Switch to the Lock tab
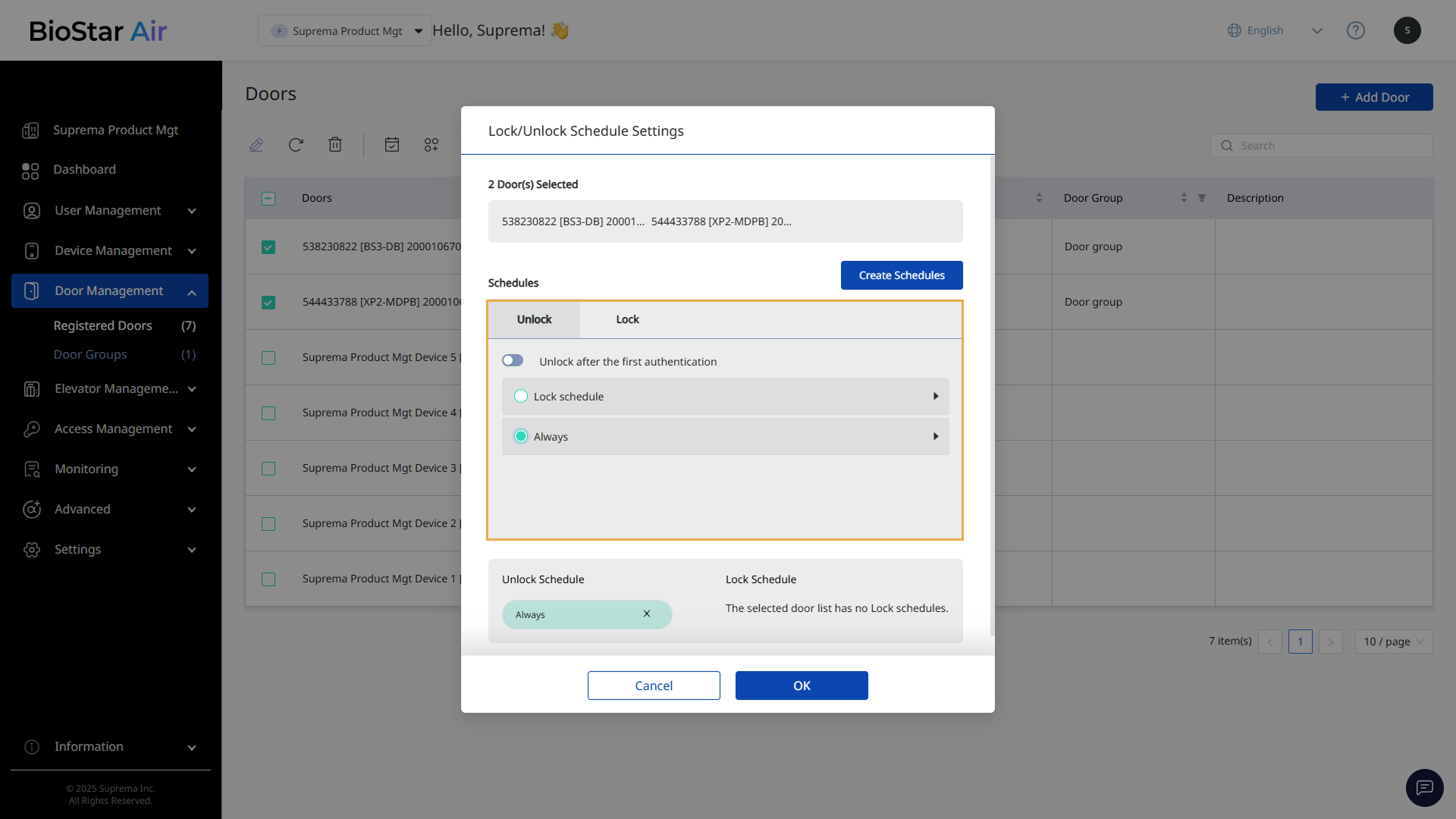Image resolution: width=1456 pixels, height=819 pixels. (627, 320)
